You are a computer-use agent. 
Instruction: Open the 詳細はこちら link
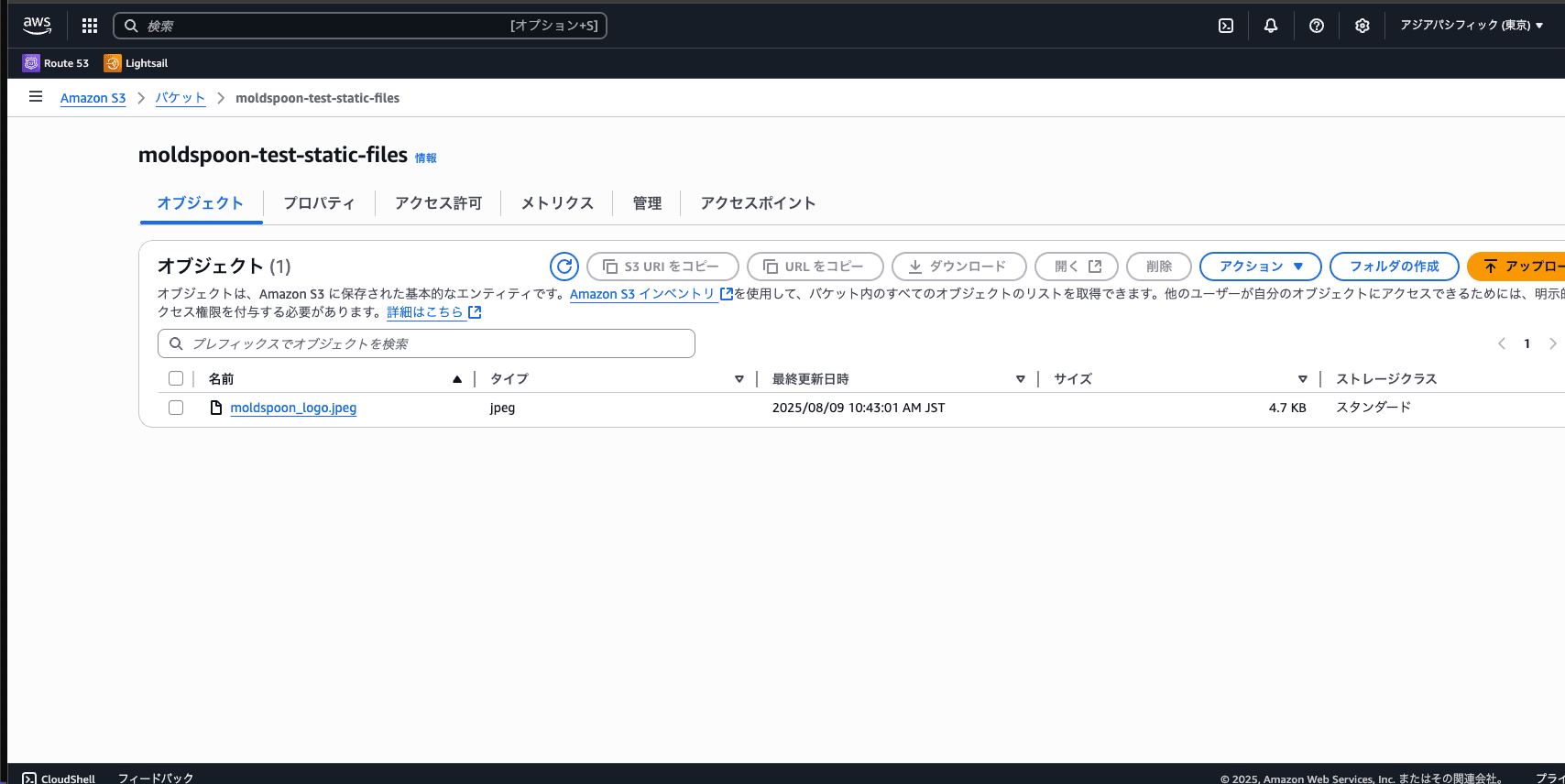pyautogui.click(x=425, y=312)
